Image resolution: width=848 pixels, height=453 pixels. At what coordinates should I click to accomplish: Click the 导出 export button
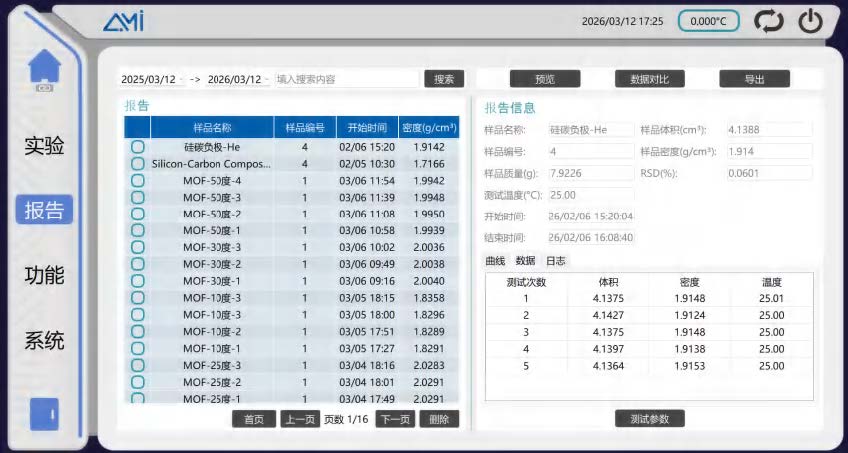[754, 79]
